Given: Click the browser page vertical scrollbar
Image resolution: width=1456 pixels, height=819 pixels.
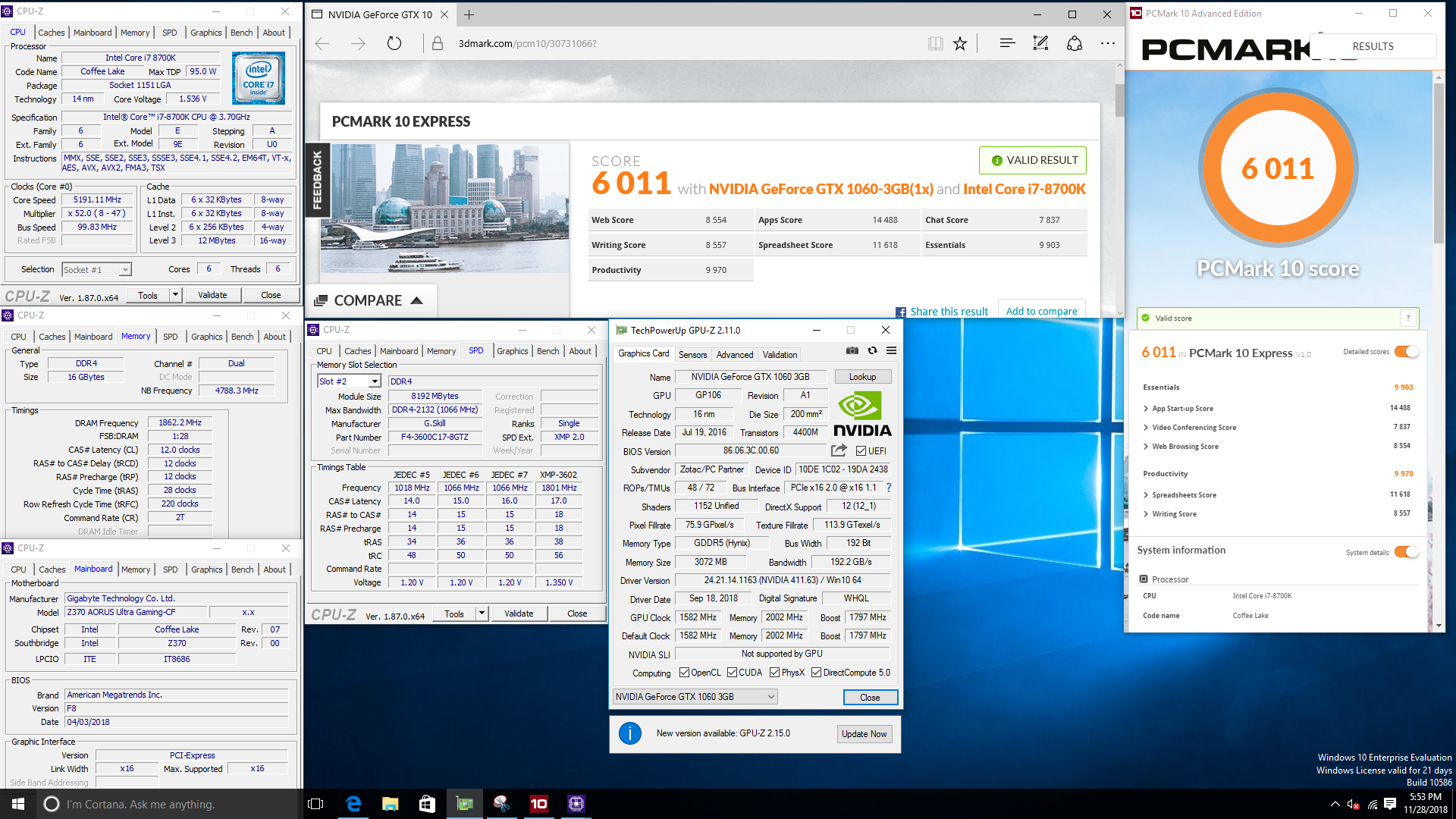Looking at the screenshot, I should 1120,100.
